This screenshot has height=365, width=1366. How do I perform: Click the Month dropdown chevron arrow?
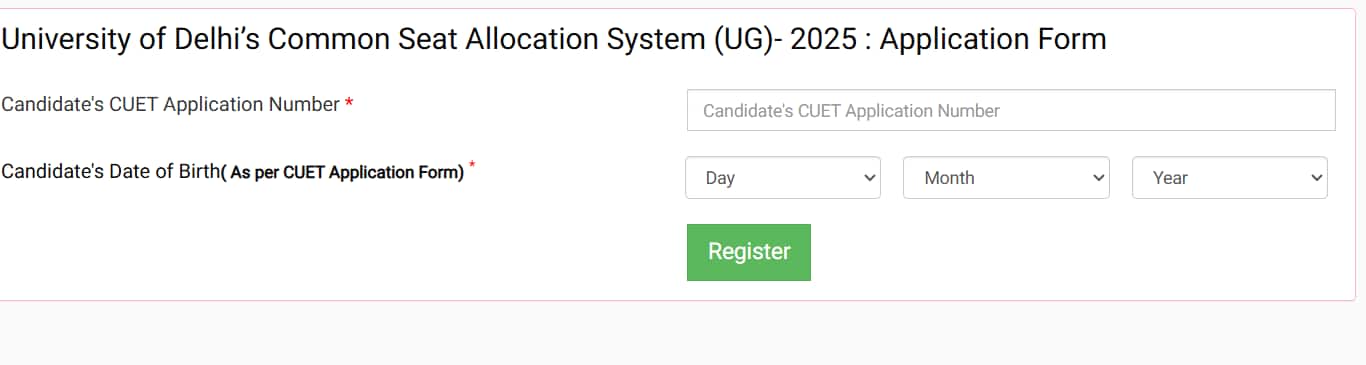click(x=1097, y=178)
